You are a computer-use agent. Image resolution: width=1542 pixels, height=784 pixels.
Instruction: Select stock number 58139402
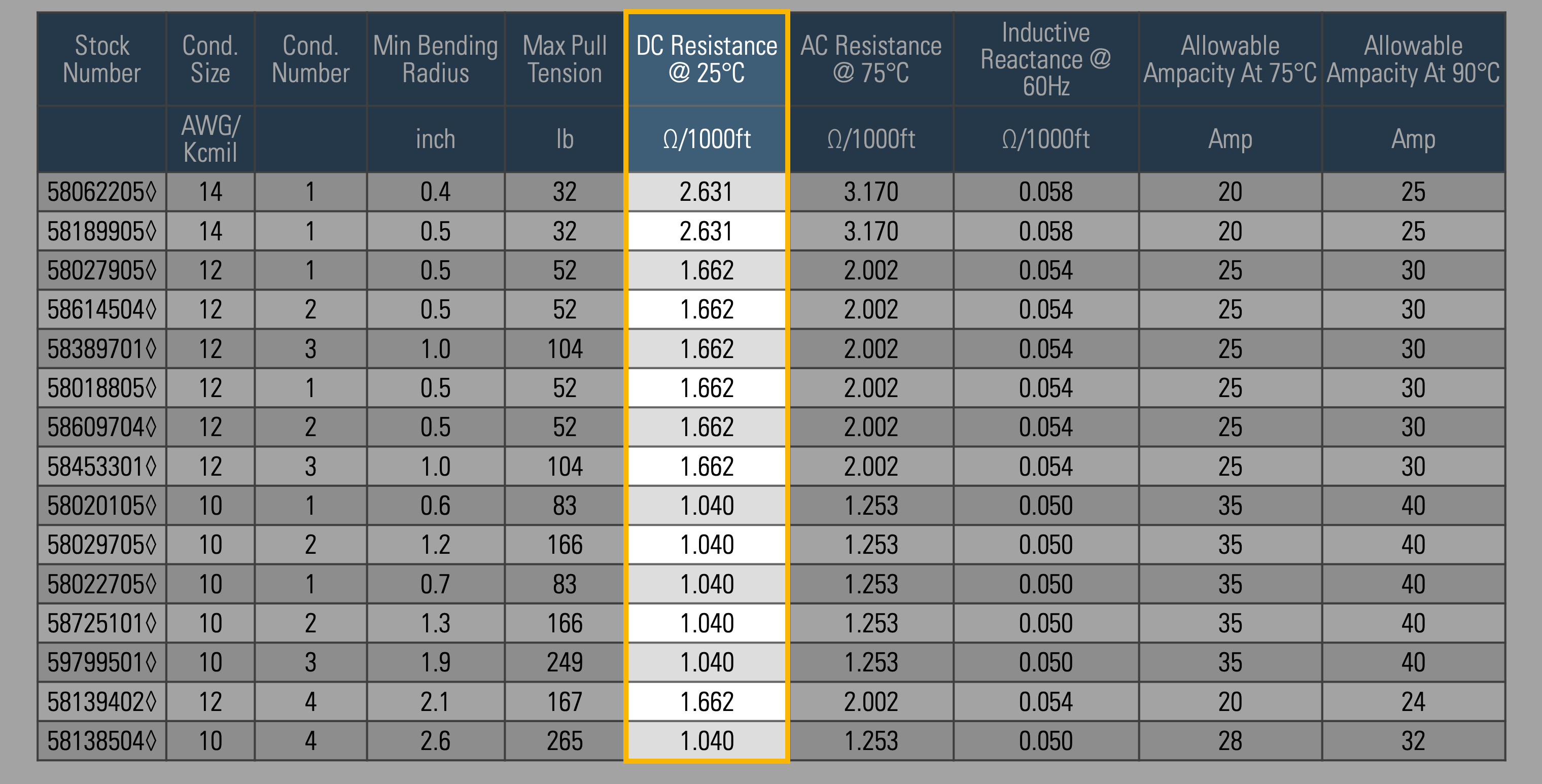[102, 701]
